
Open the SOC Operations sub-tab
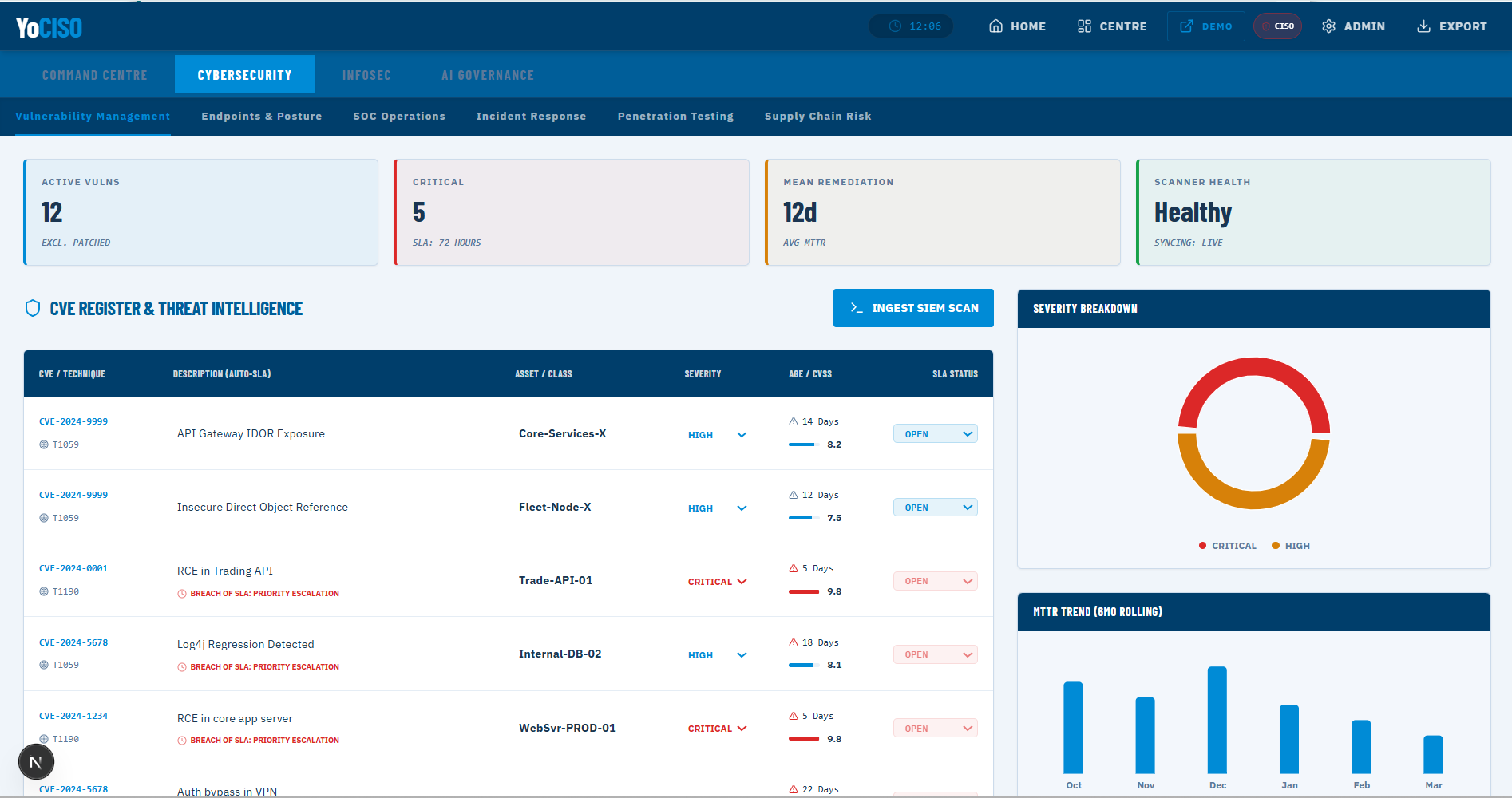tap(399, 117)
